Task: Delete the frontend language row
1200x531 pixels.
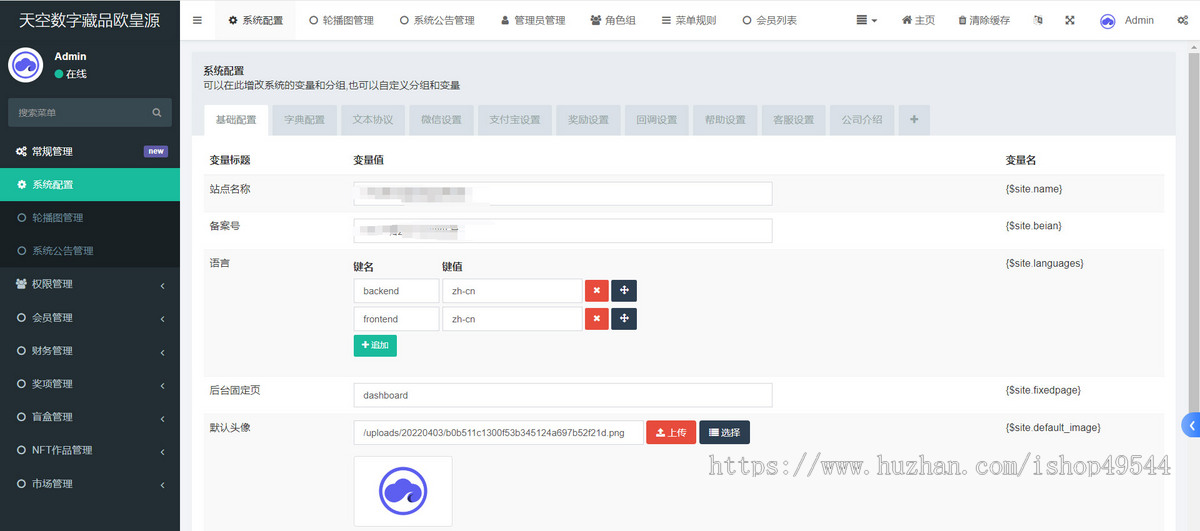Action: click(596, 319)
